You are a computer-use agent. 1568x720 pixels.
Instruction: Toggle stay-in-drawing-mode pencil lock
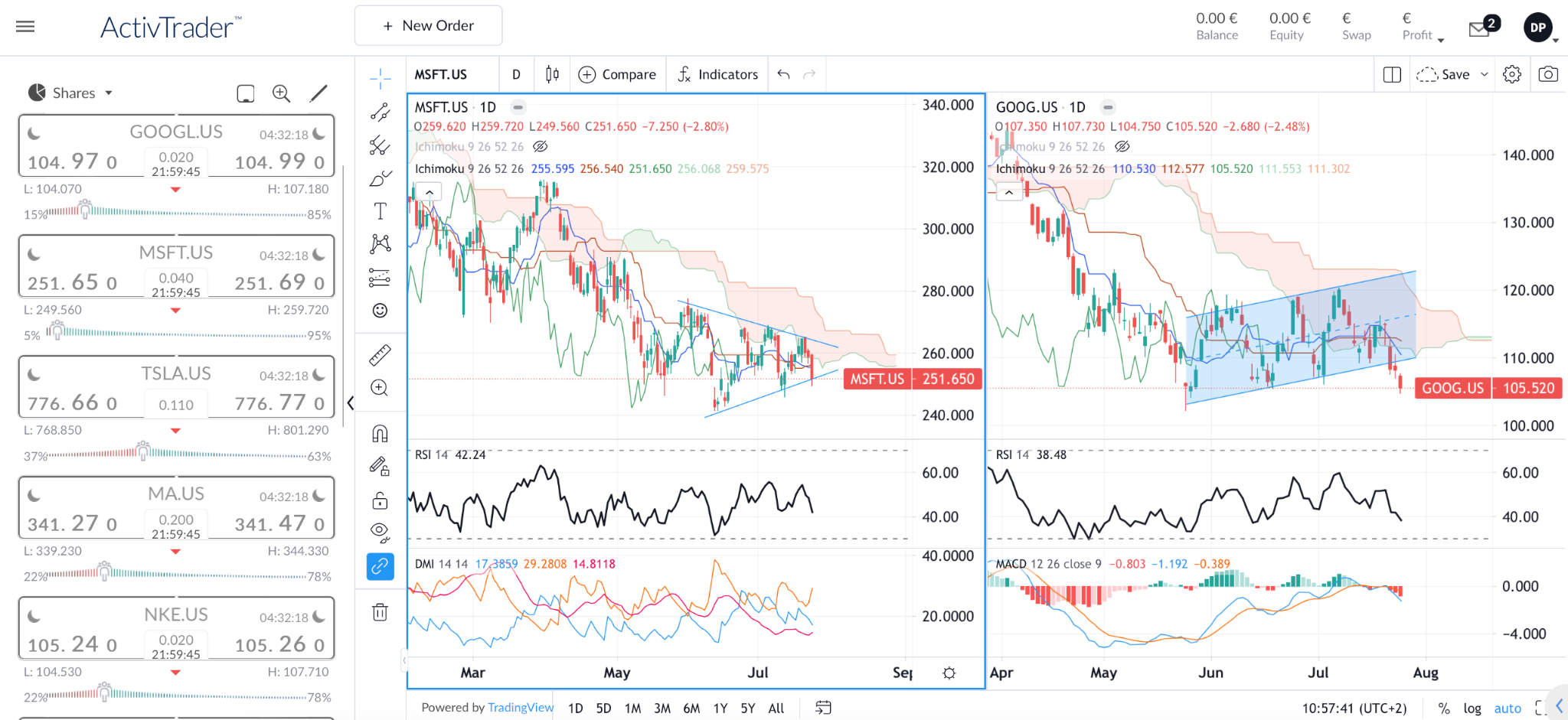(x=380, y=466)
